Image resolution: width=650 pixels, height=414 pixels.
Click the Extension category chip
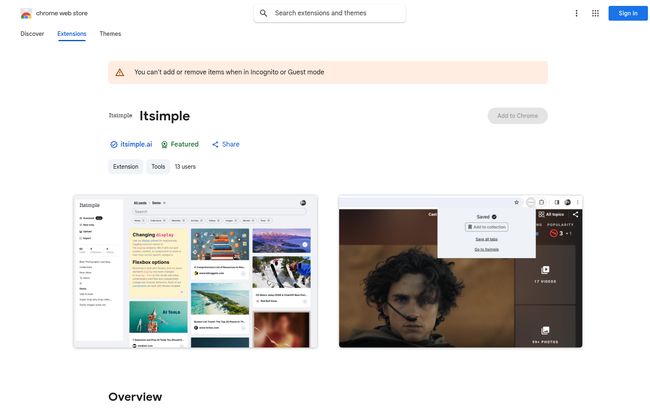[x=126, y=167]
